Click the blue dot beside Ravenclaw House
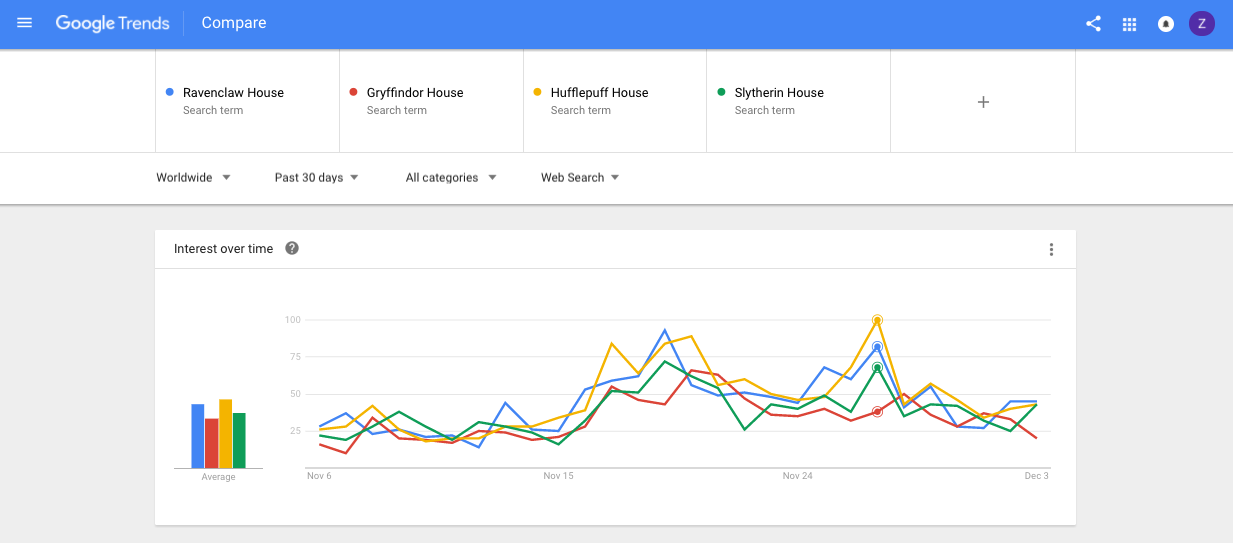Viewport: 1233px width, 543px height. coord(170,92)
